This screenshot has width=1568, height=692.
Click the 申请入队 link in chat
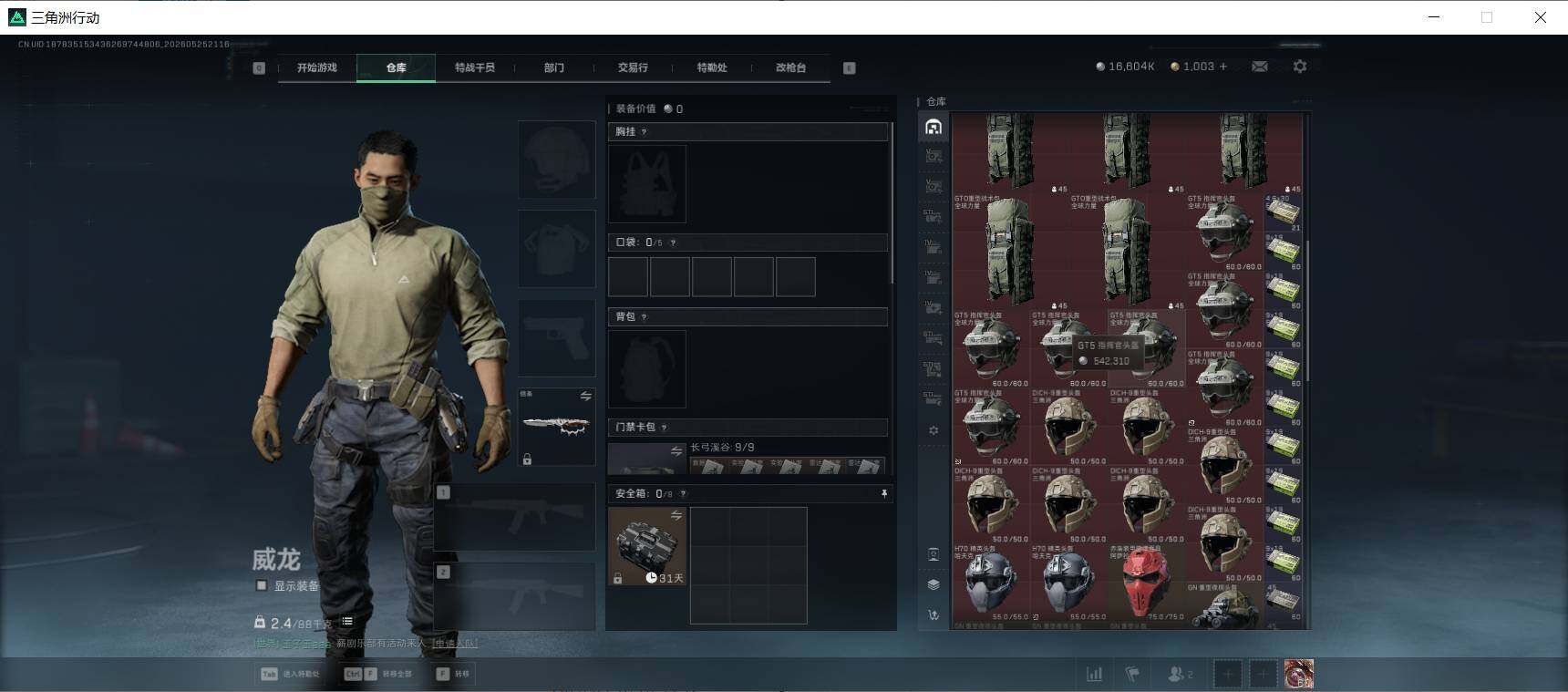click(455, 643)
